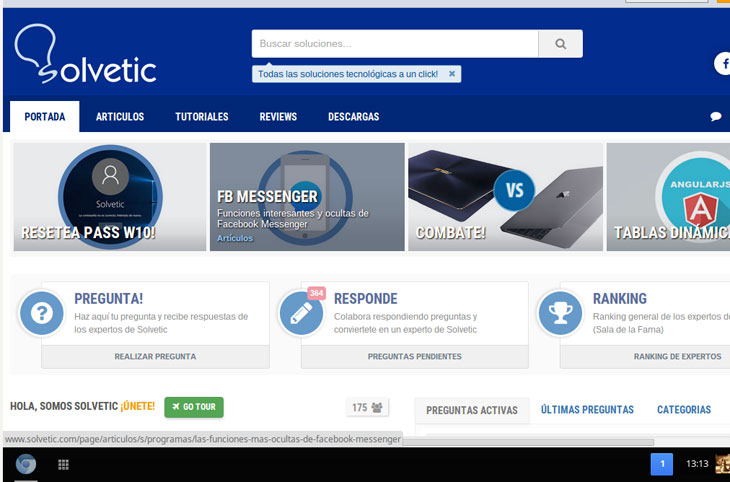Open the TUTORIALES menu item
Screen dimensions: 730x482
coord(202,116)
